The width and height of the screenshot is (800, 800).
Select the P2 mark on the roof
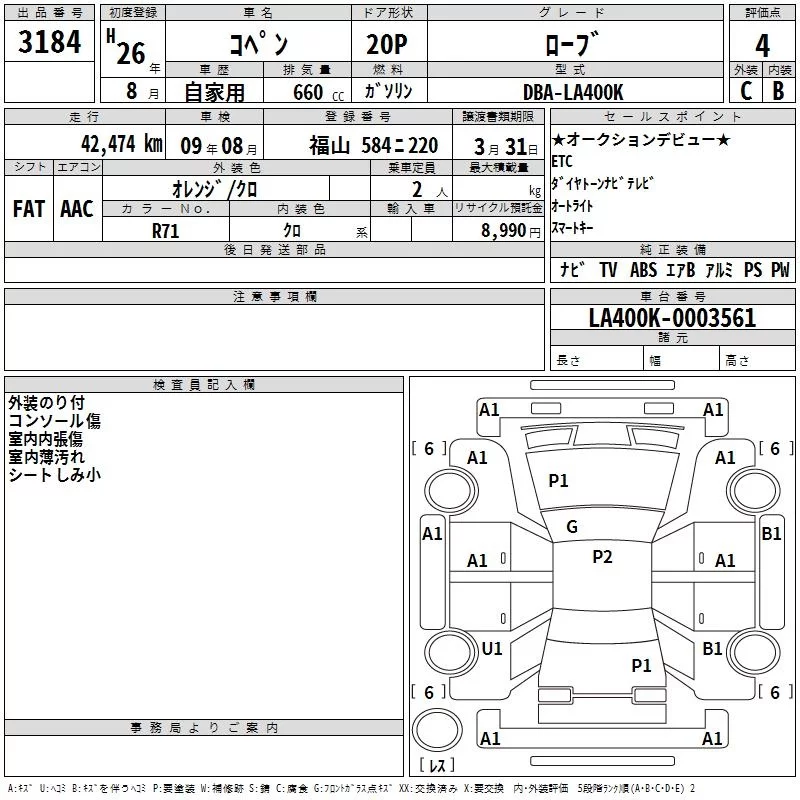602,557
